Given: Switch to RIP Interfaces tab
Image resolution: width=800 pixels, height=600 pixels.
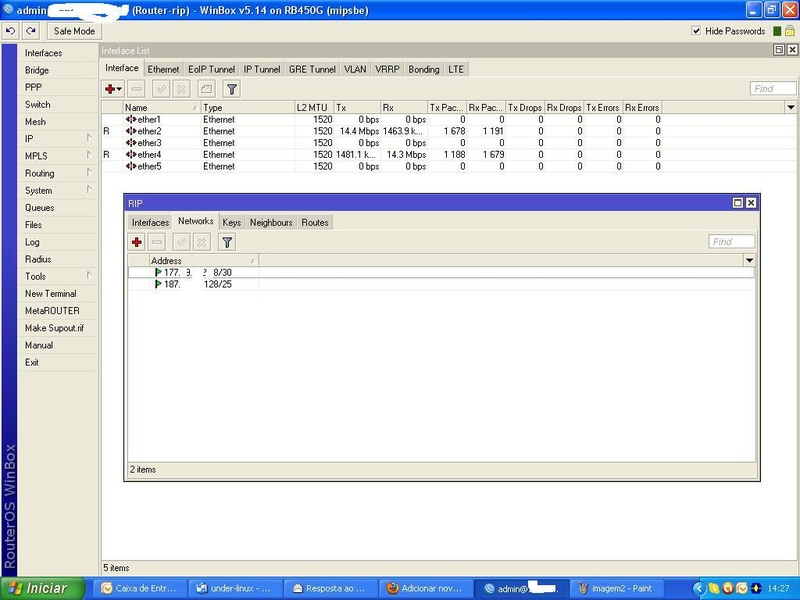Looking at the screenshot, I should pos(150,222).
